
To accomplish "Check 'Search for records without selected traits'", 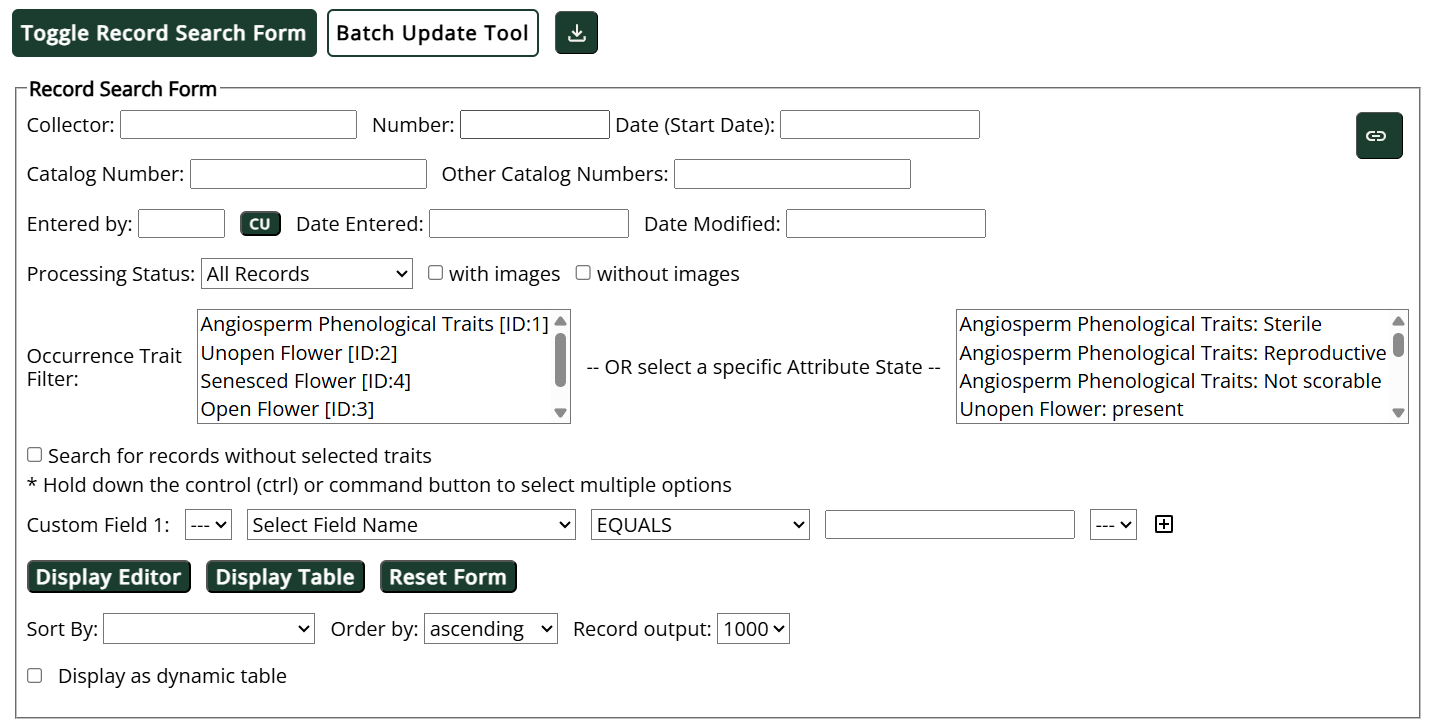I will (34, 455).
